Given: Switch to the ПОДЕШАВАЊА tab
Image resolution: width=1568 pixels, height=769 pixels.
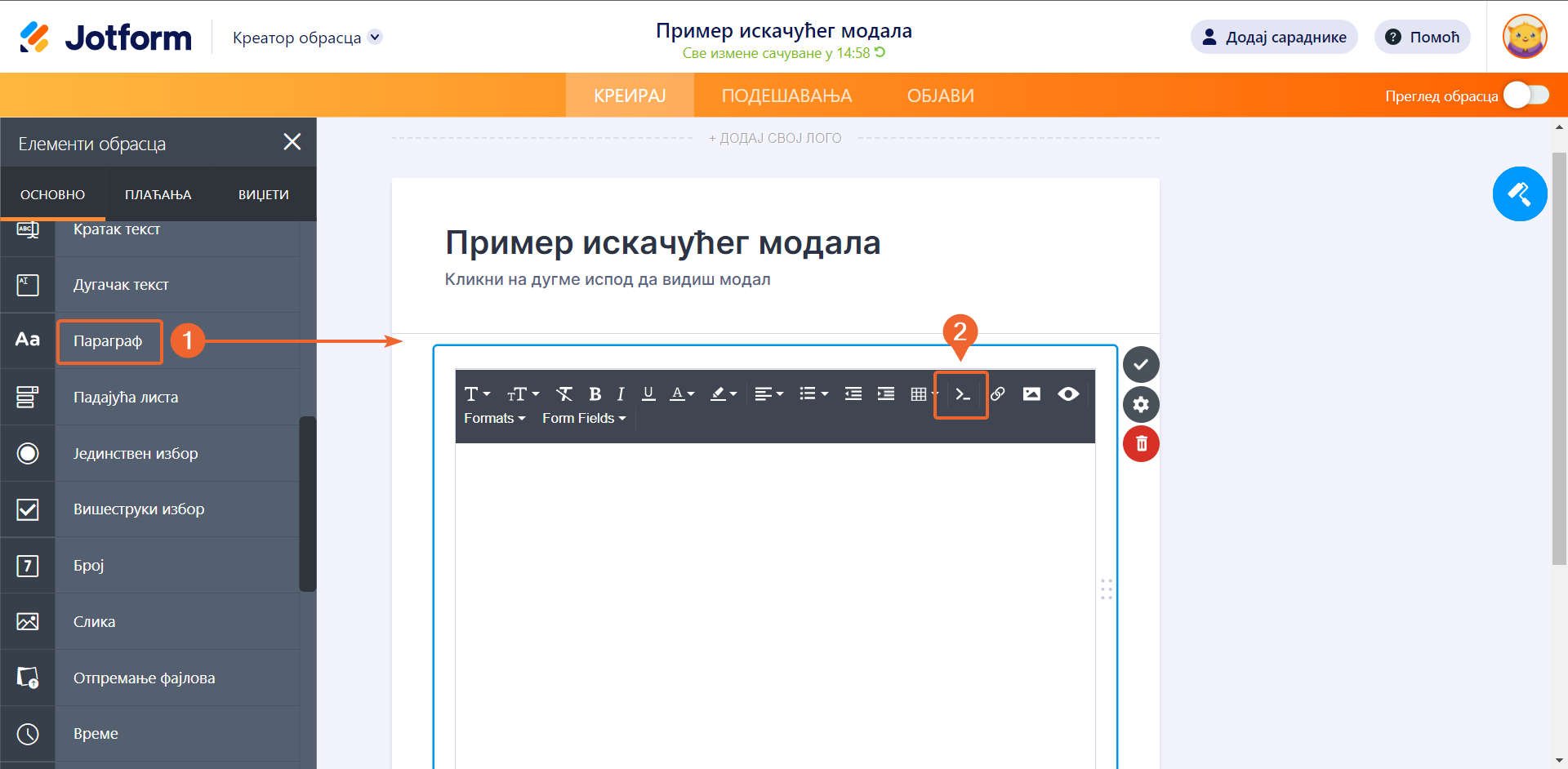Looking at the screenshot, I should (x=786, y=96).
